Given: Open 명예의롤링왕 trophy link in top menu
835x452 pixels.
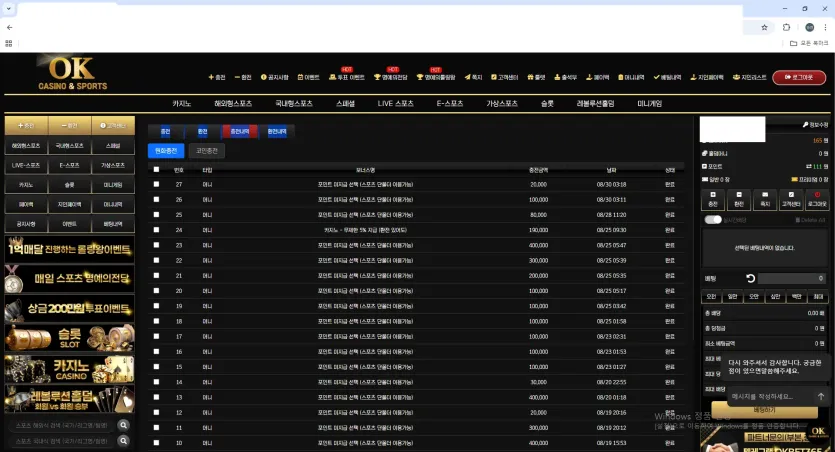Looking at the screenshot, I should pos(436,77).
